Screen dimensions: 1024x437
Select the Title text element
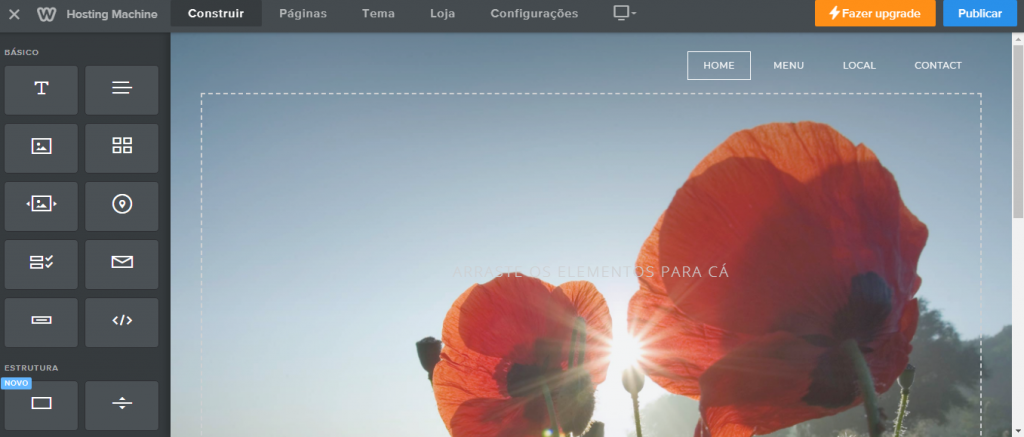point(41,90)
